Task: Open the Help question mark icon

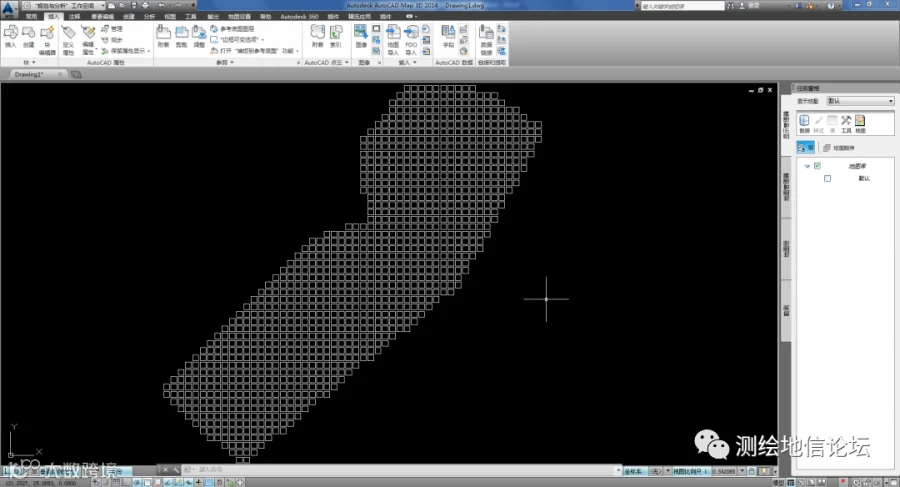Action: click(x=831, y=6)
